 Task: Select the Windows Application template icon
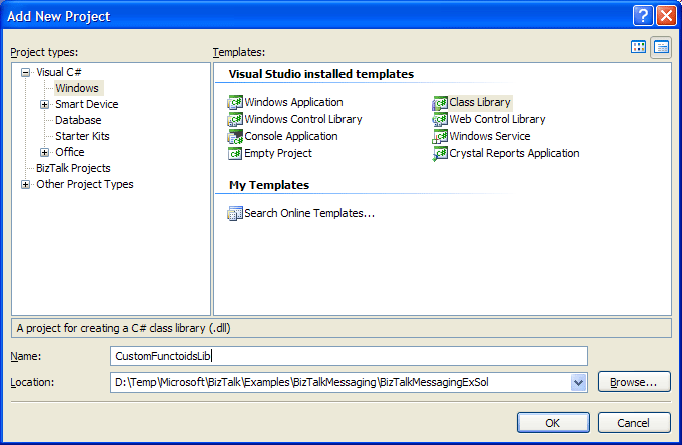236,102
